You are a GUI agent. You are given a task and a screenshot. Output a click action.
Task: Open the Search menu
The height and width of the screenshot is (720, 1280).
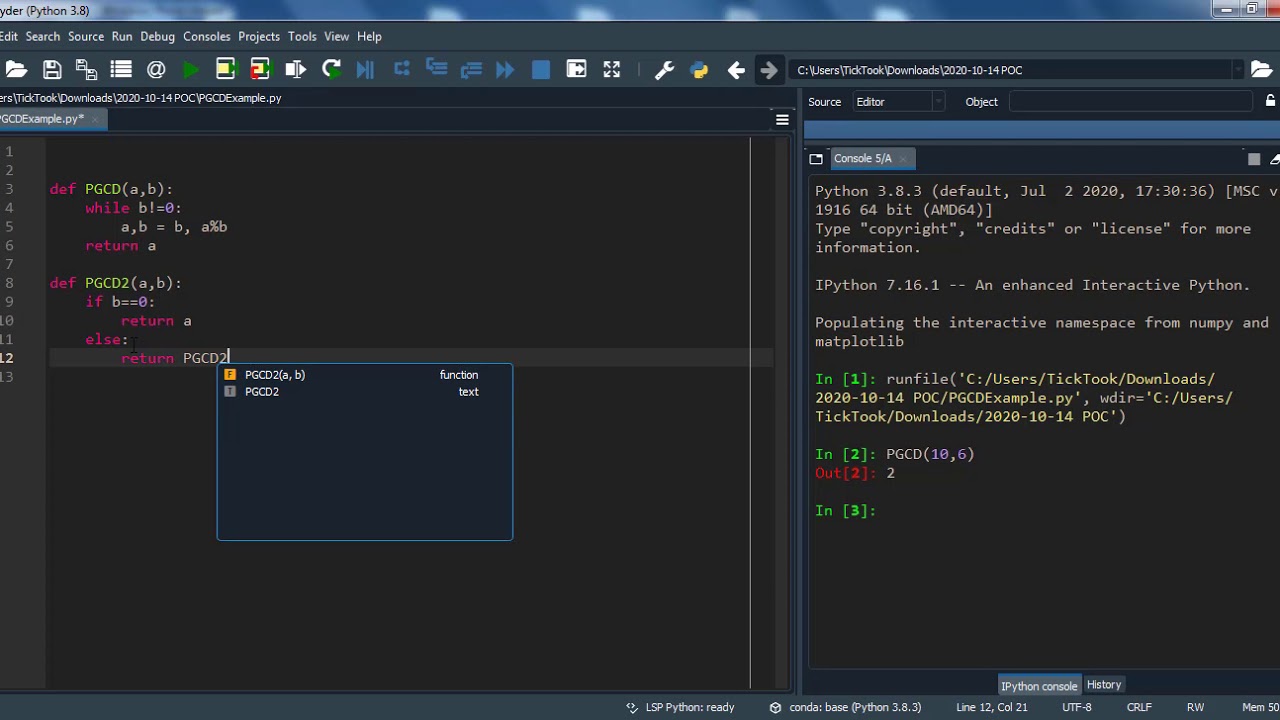[43, 36]
